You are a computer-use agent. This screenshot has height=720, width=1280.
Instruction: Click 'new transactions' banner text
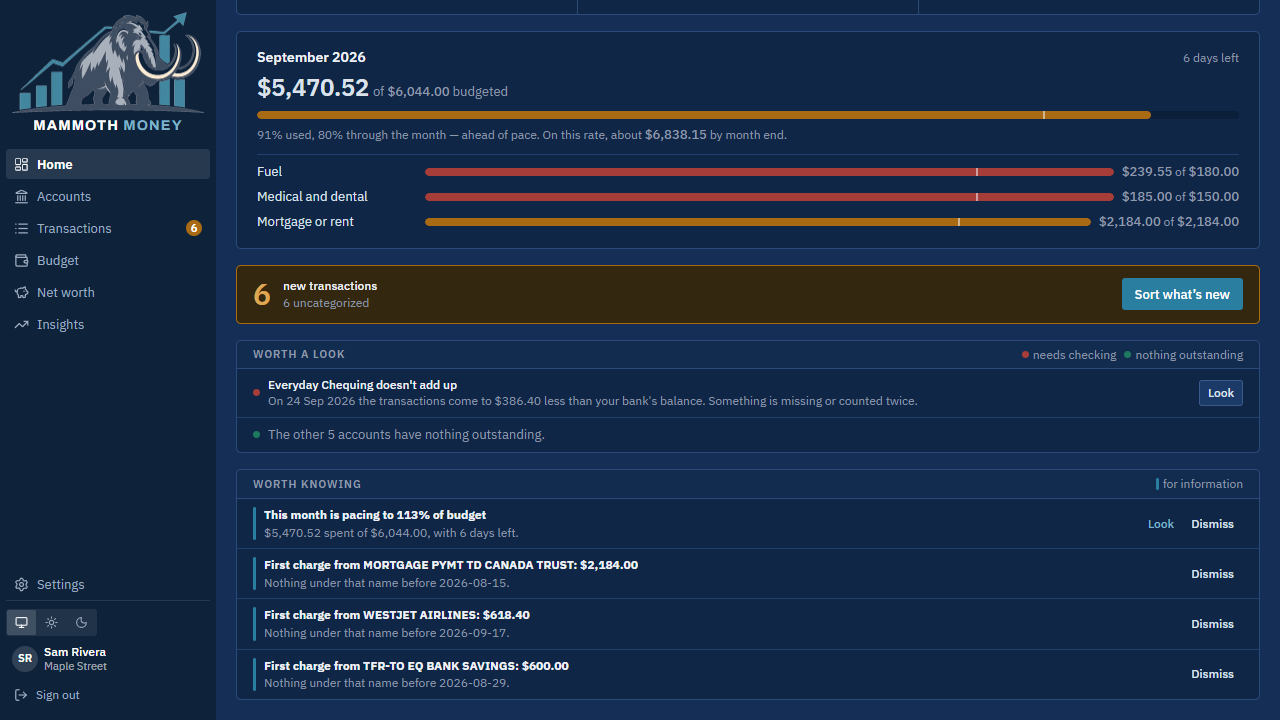(330, 286)
